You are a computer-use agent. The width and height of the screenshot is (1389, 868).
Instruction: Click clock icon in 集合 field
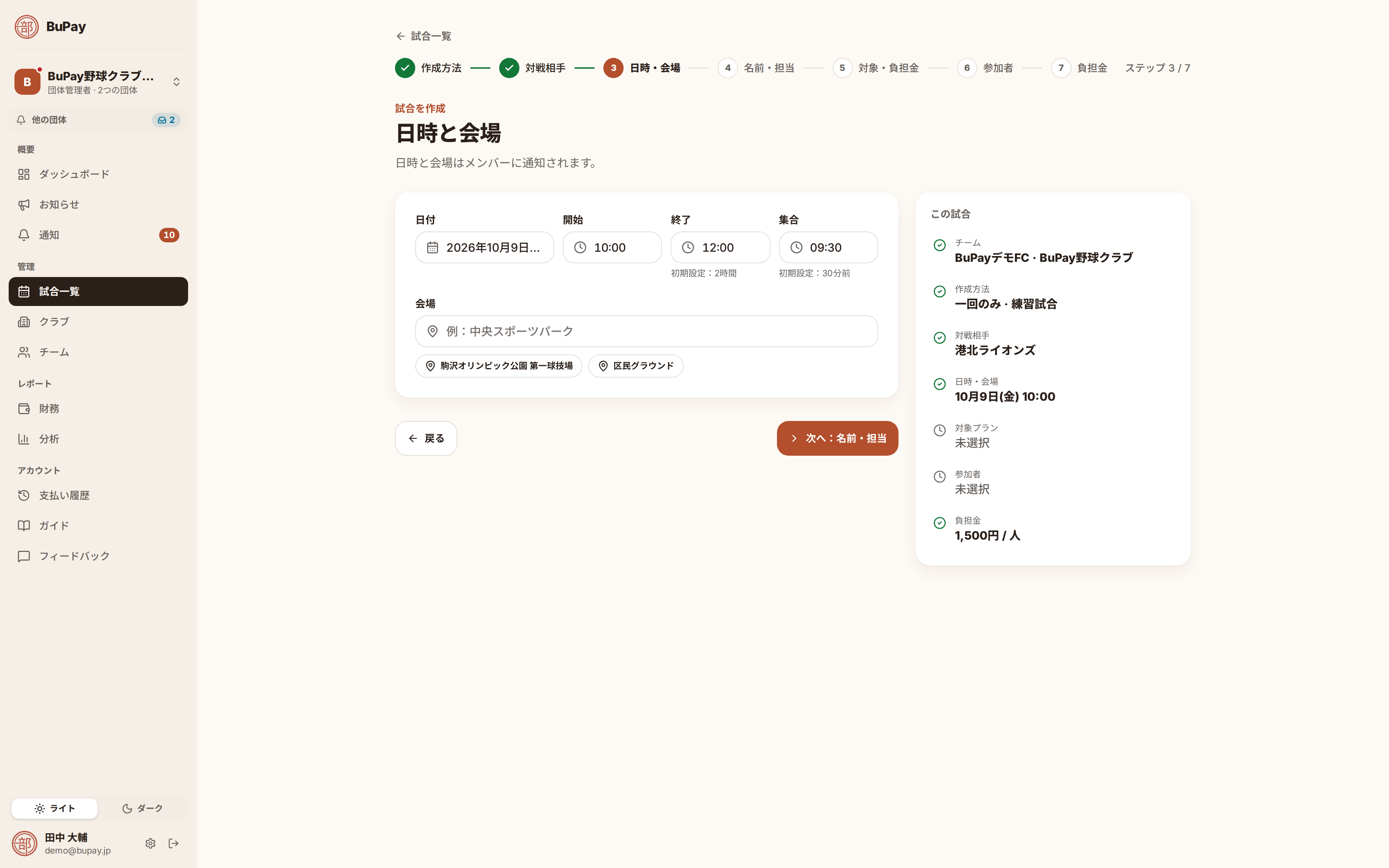point(797,247)
